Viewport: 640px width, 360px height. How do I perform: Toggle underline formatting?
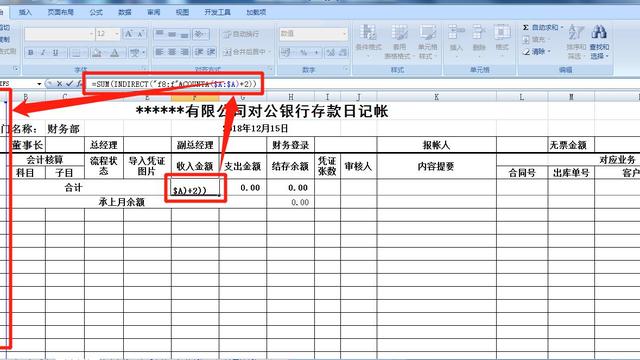point(56,52)
